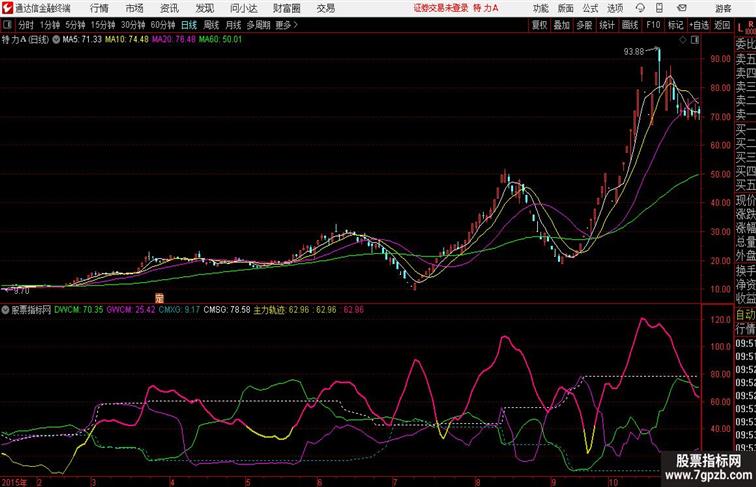
Task: Click the MA5 moving average legend
Action: pos(82,41)
